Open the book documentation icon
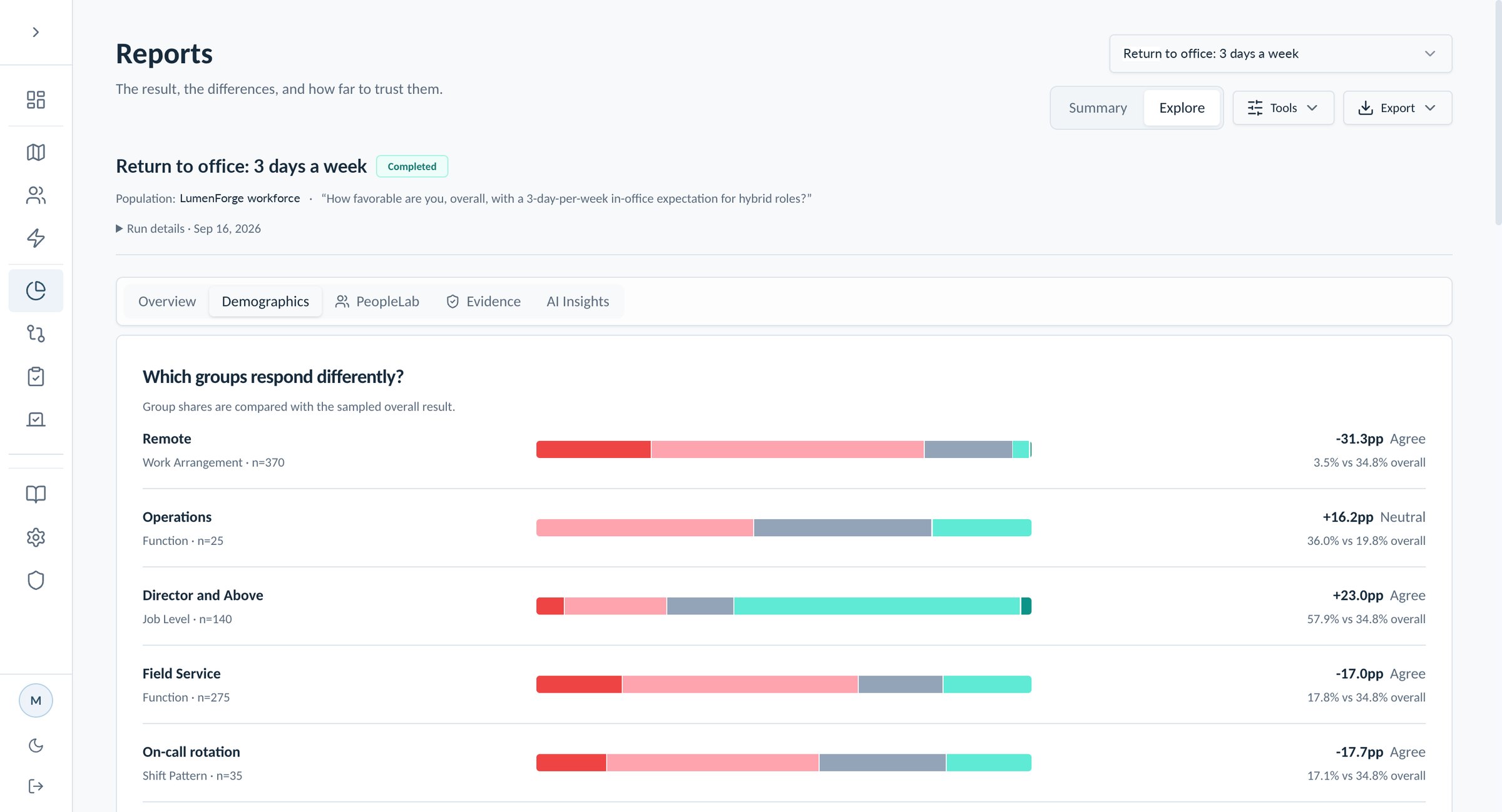The width and height of the screenshot is (1502, 812). 36,494
